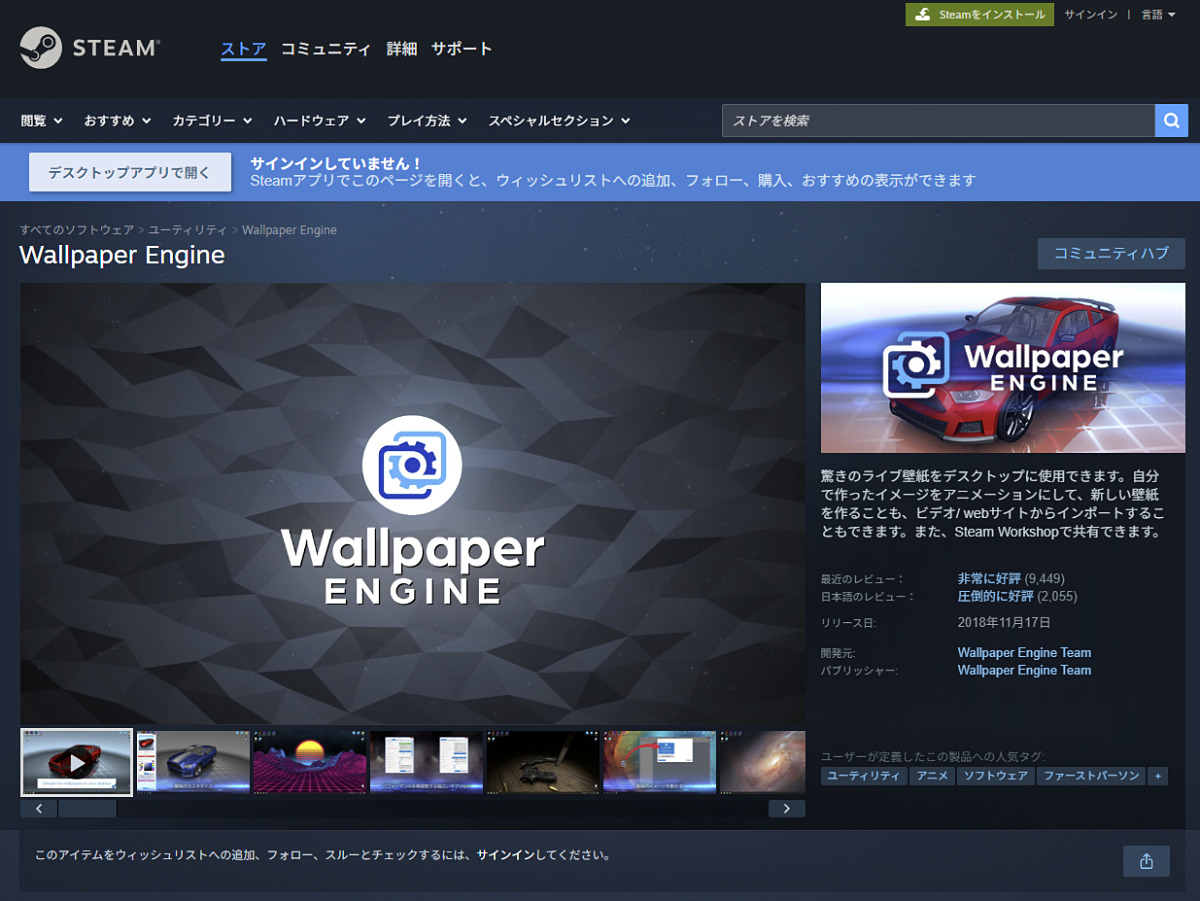
Task: Click サインイン link in wishlist notice
Action: coord(505,855)
